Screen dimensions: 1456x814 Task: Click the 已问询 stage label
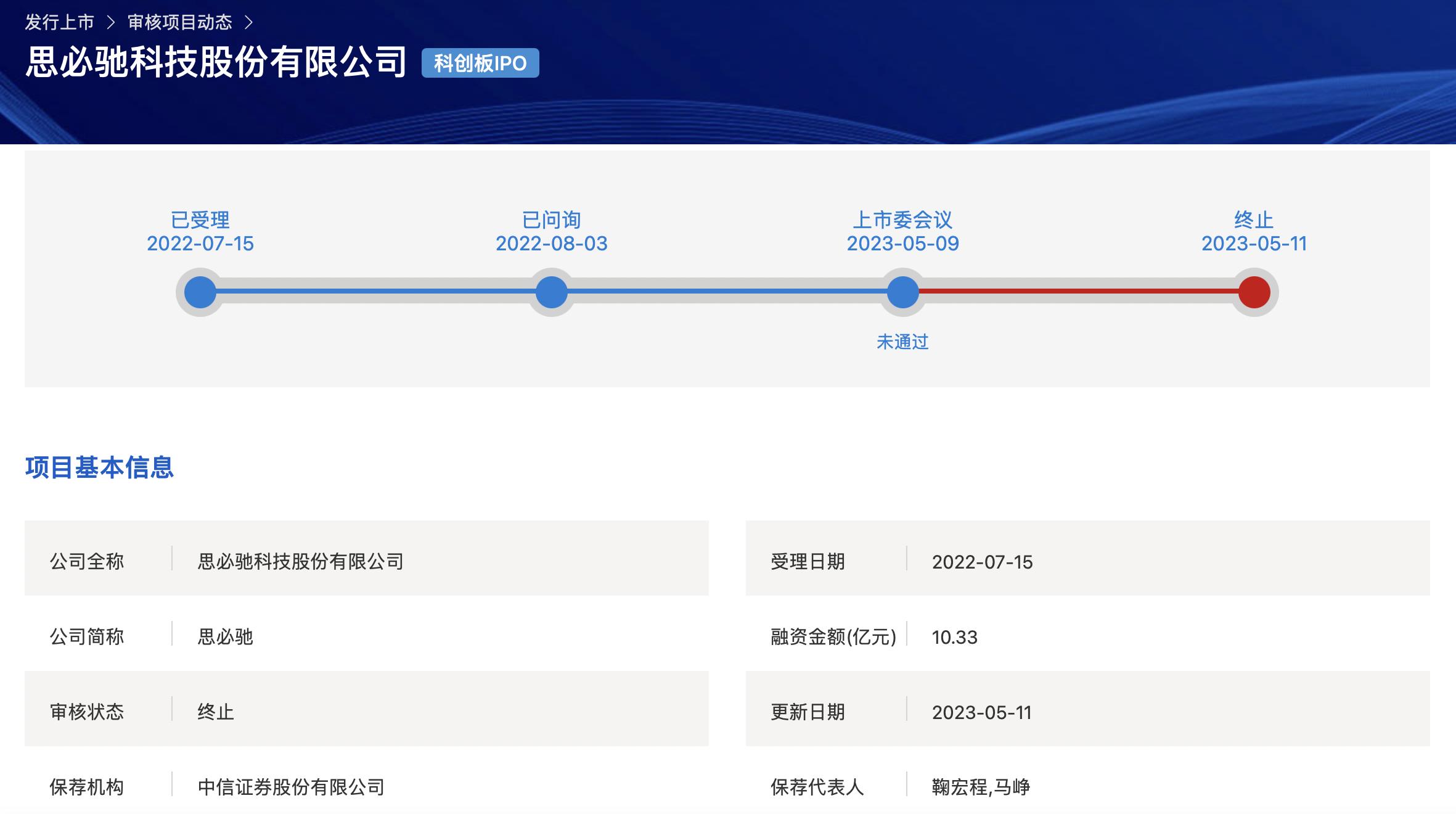pyautogui.click(x=552, y=220)
